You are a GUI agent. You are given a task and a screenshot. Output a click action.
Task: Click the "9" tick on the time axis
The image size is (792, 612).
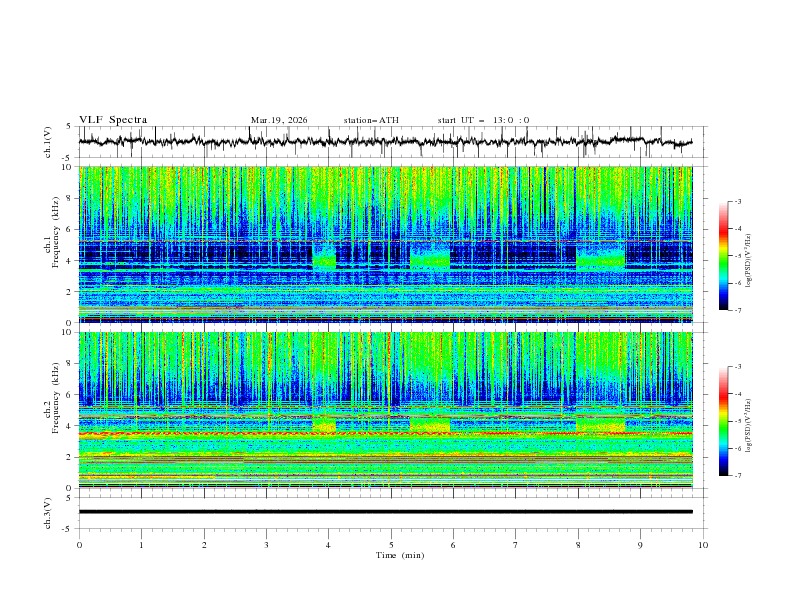(640, 545)
